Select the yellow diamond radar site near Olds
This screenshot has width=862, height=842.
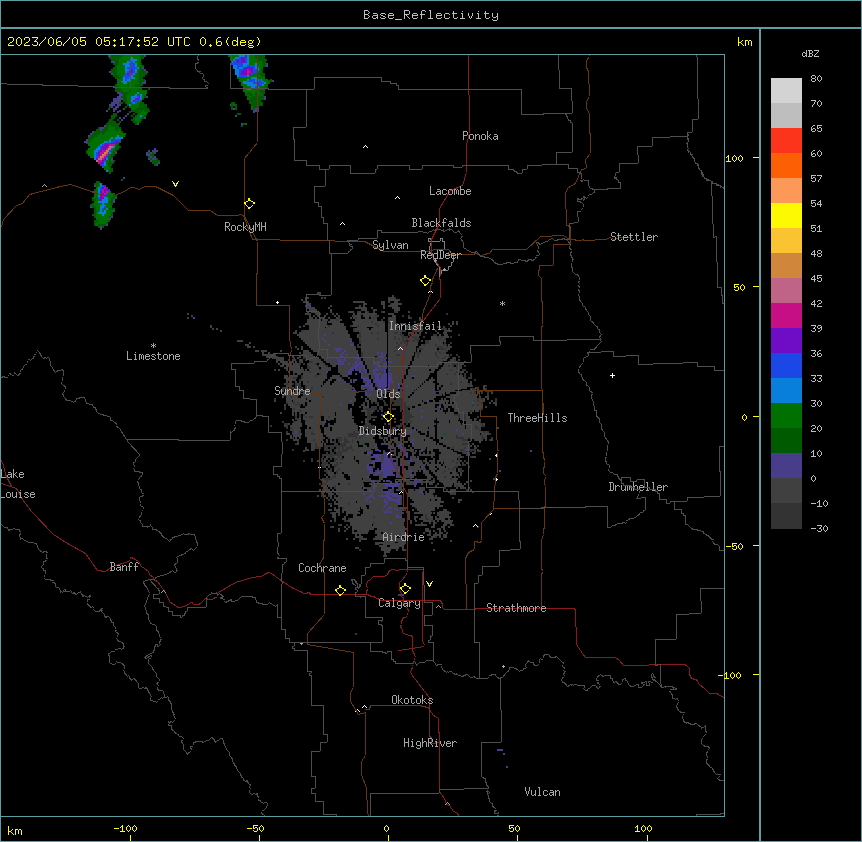(388, 416)
